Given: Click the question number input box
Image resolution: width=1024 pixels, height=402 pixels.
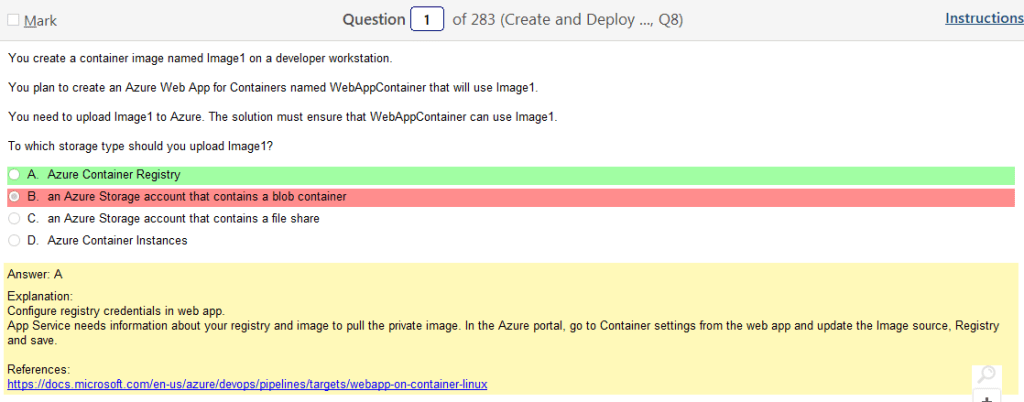Looking at the screenshot, I should tap(427, 20).
